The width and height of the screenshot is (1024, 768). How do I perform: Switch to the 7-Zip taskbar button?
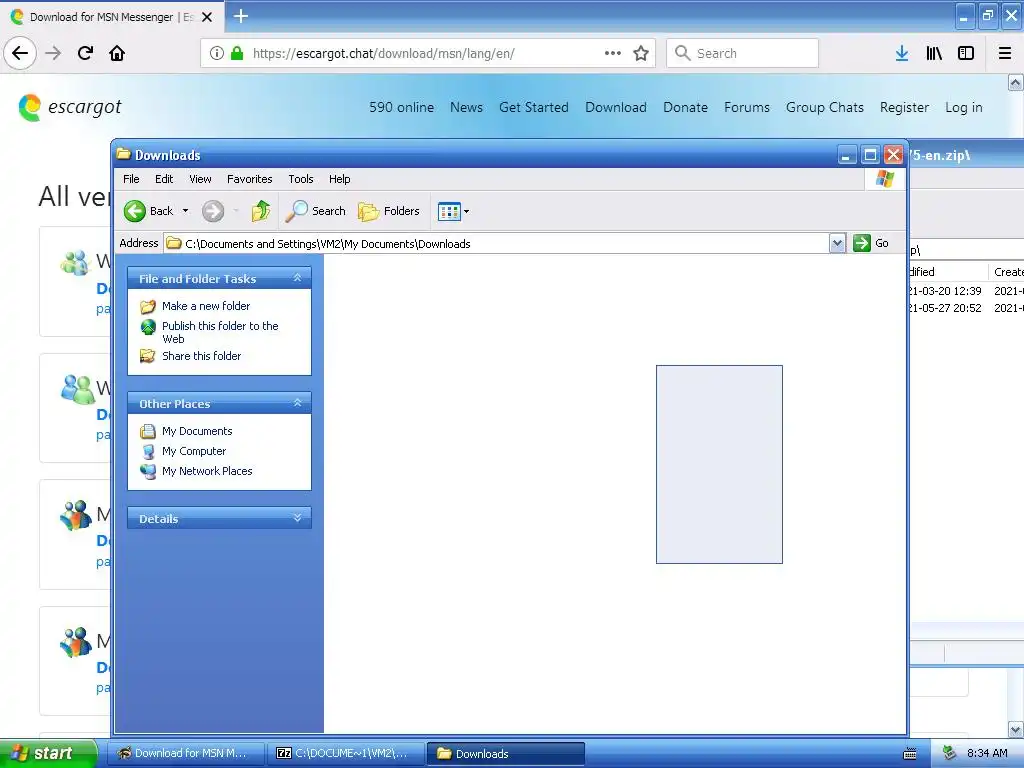pyautogui.click(x=346, y=753)
